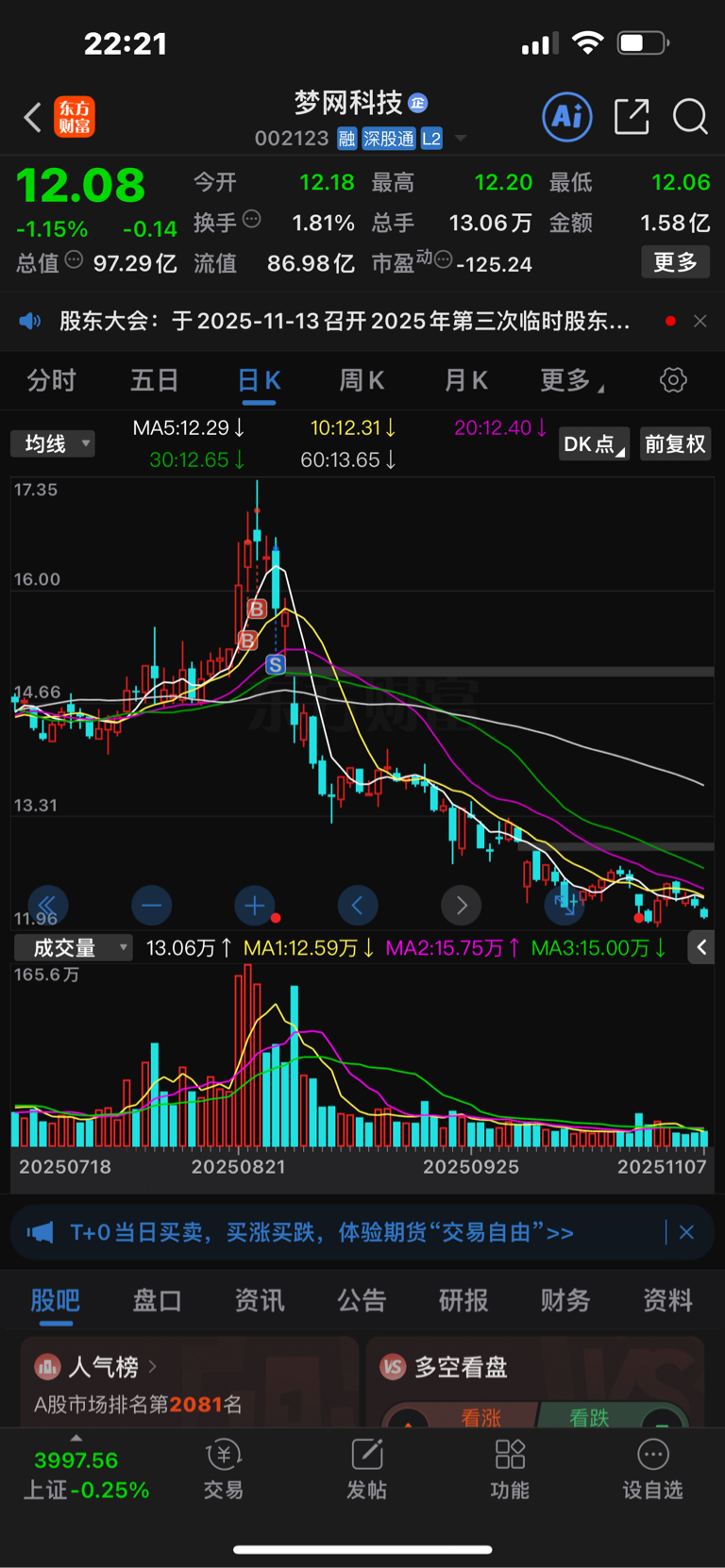The image size is (725, 1568).
Task: Tap the 20250821 date axis label
Action: [238, 1167]
